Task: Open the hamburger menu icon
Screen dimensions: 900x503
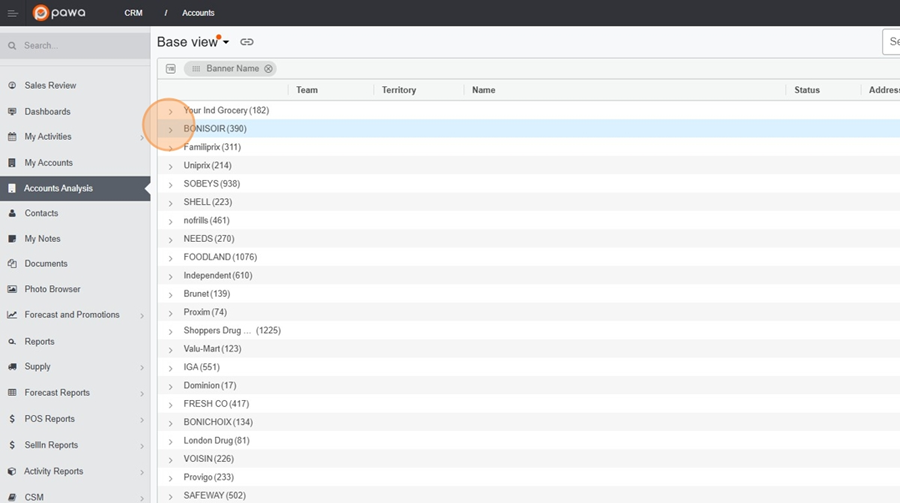Action: [x=12, y=13]
